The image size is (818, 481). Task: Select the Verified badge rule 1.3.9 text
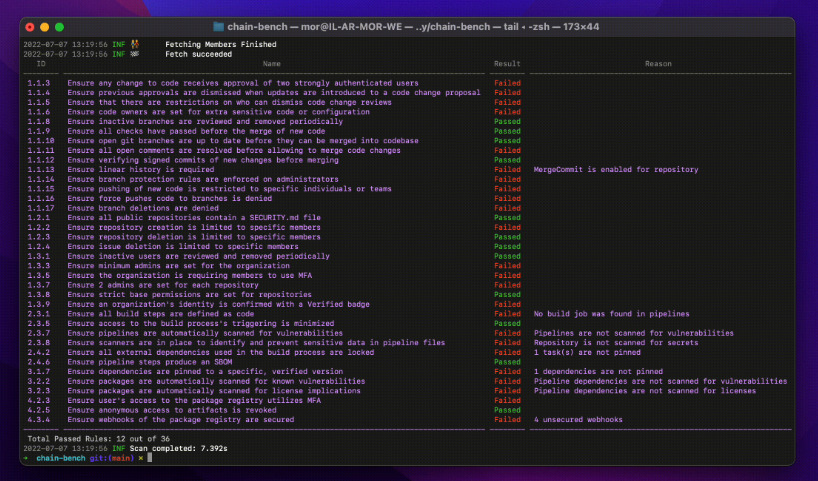(x=219, y=304)
